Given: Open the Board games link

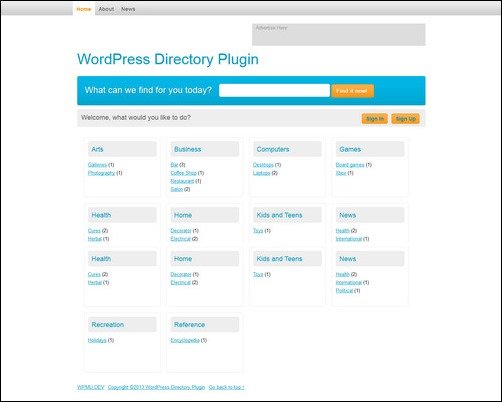Looking at the screenshot, I should 350,165.
